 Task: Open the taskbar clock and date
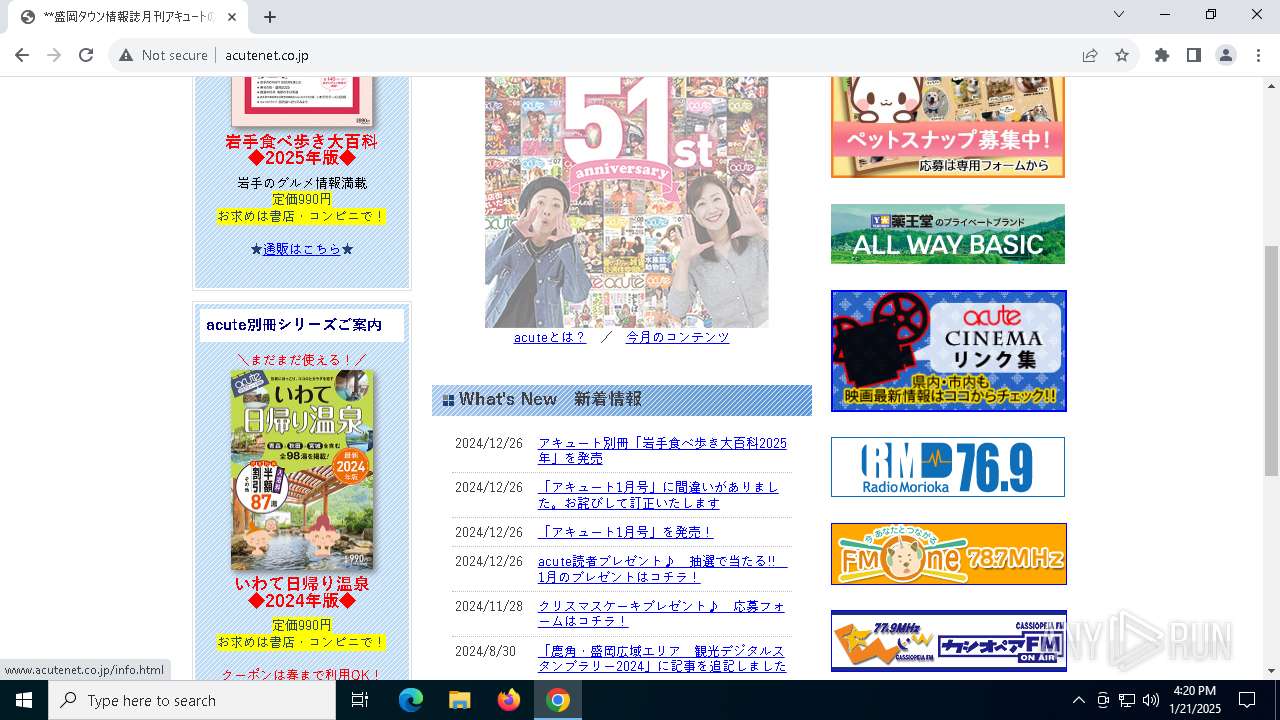(1195, 700)
